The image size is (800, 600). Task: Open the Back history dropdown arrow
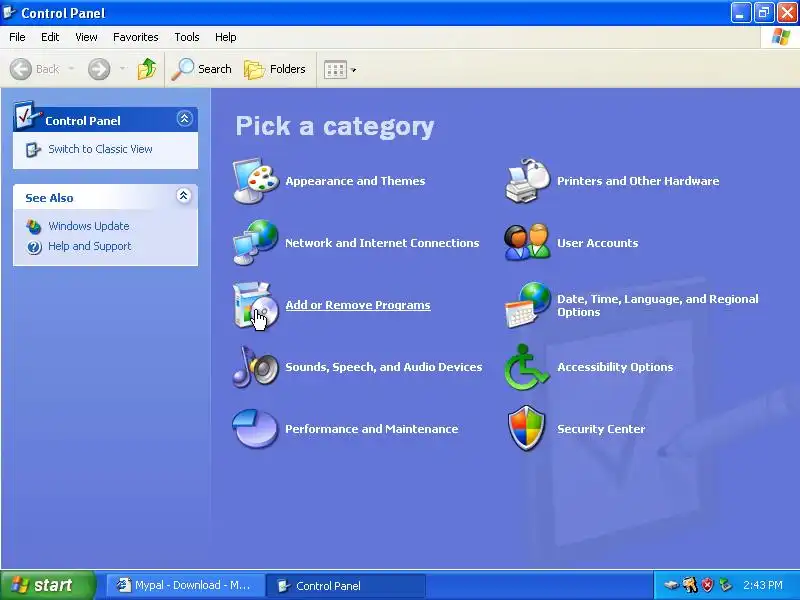[71, 68]
